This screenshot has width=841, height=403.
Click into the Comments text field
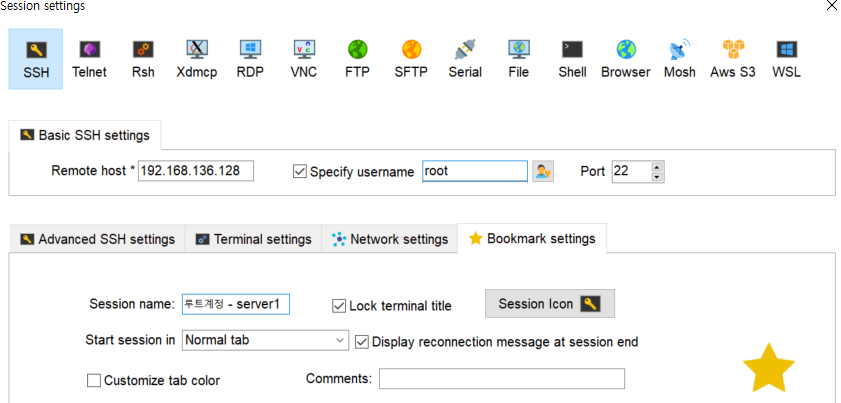501,378
